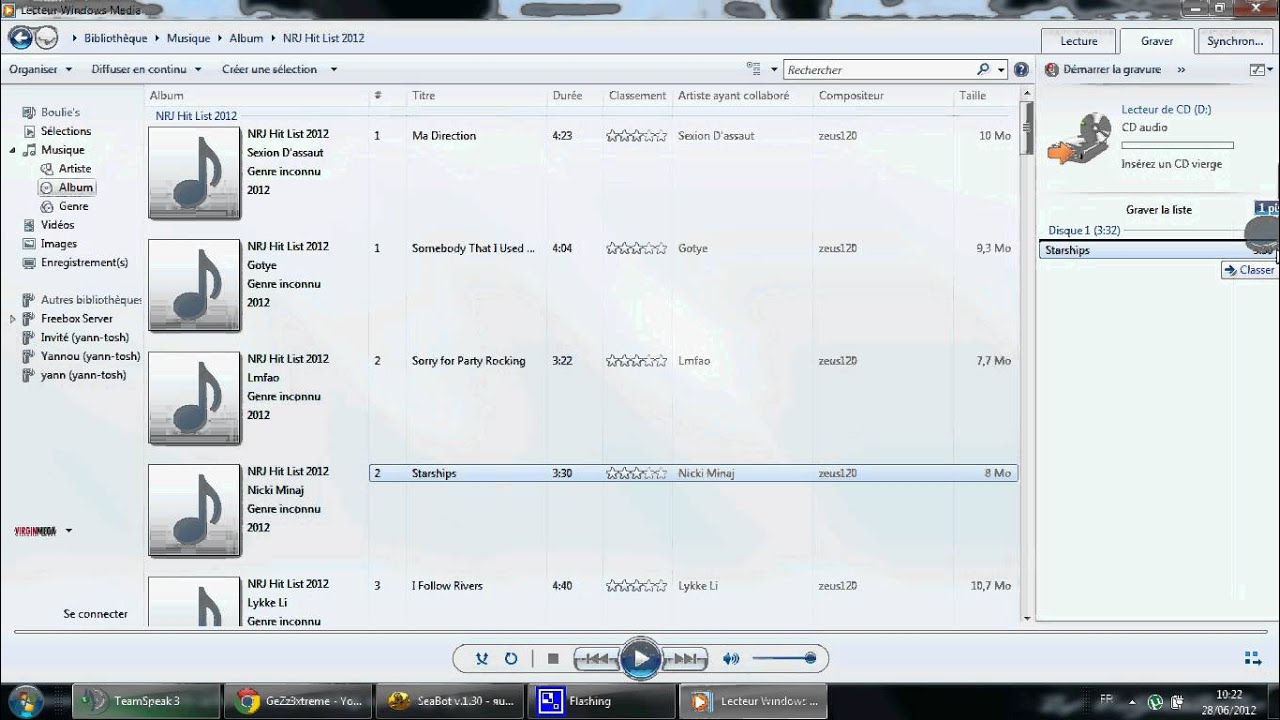Start playback with the Play button
The height and width of the screenshot is (720, 1280).
[640, 658]
